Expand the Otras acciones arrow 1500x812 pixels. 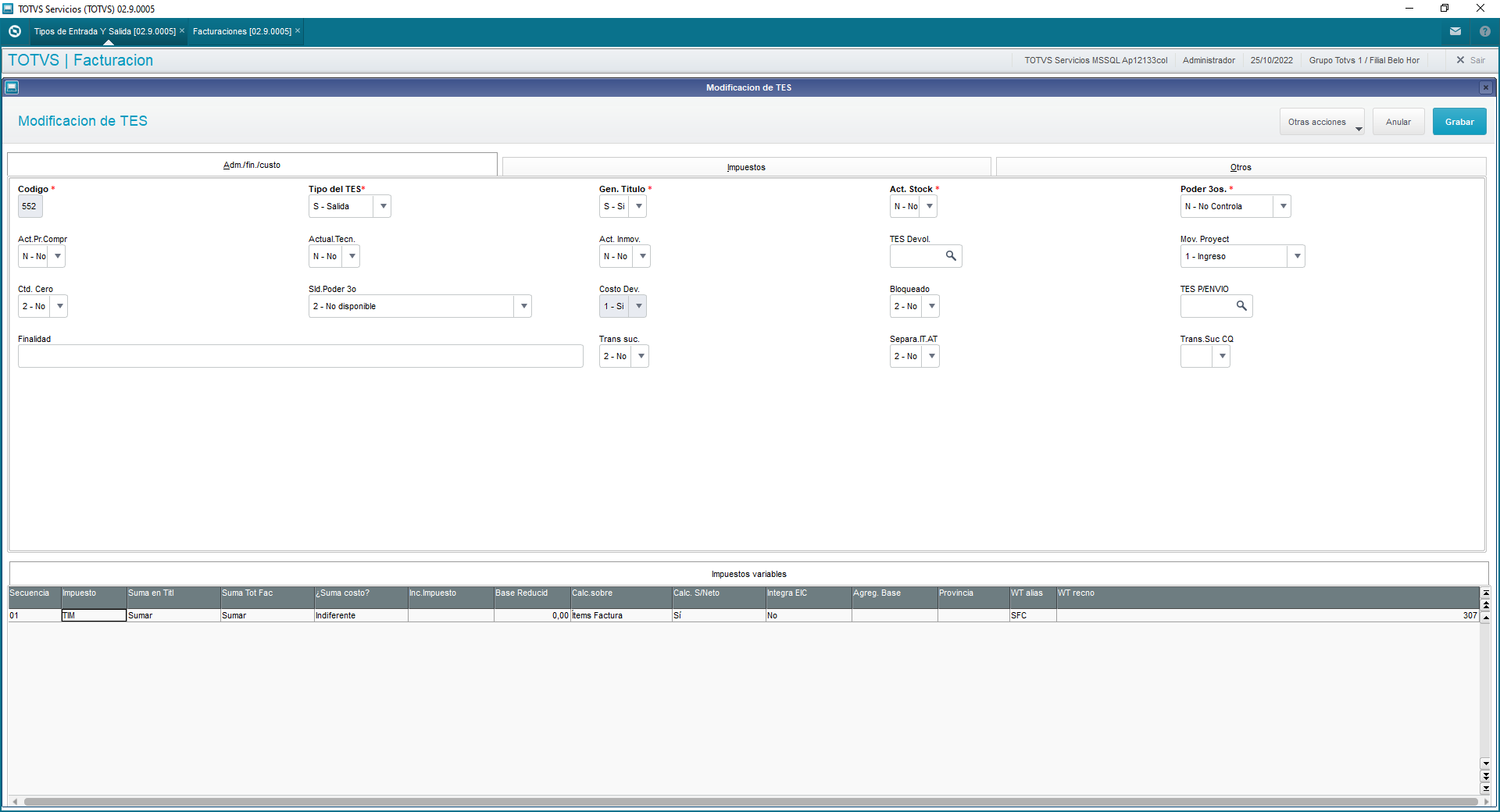pyautogui.click(x=1359, y=129)
